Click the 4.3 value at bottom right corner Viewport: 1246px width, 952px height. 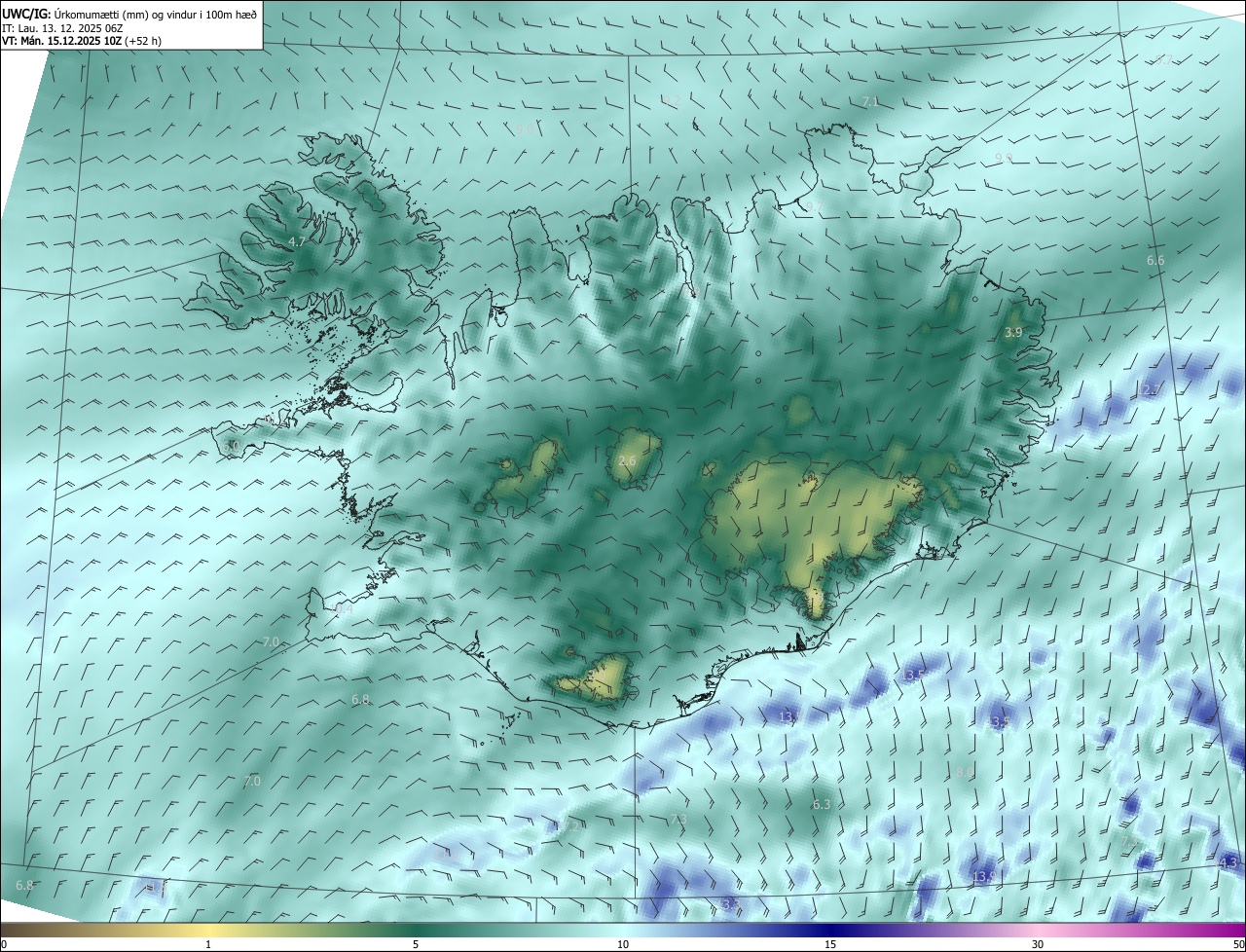[1228, 862]
